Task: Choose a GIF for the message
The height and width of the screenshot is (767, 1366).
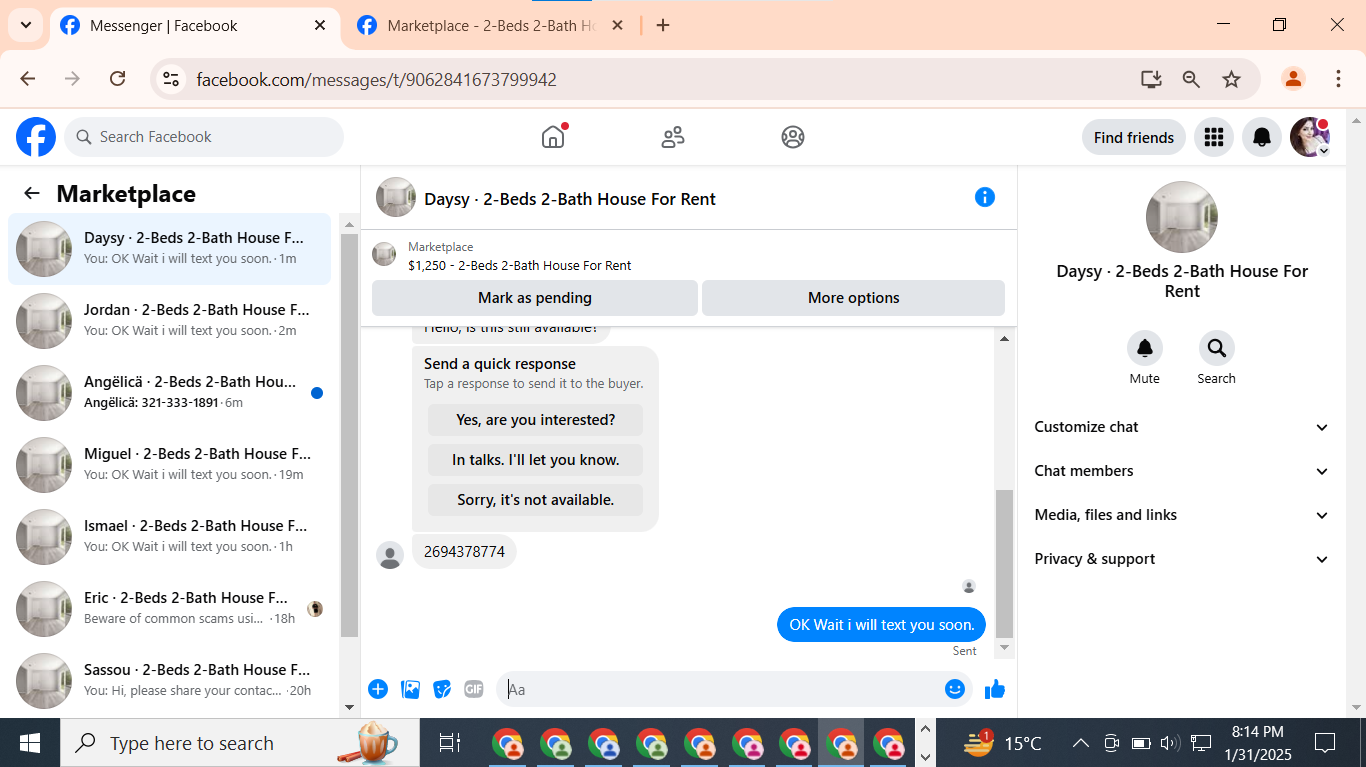Action: (x=474, y=689)
